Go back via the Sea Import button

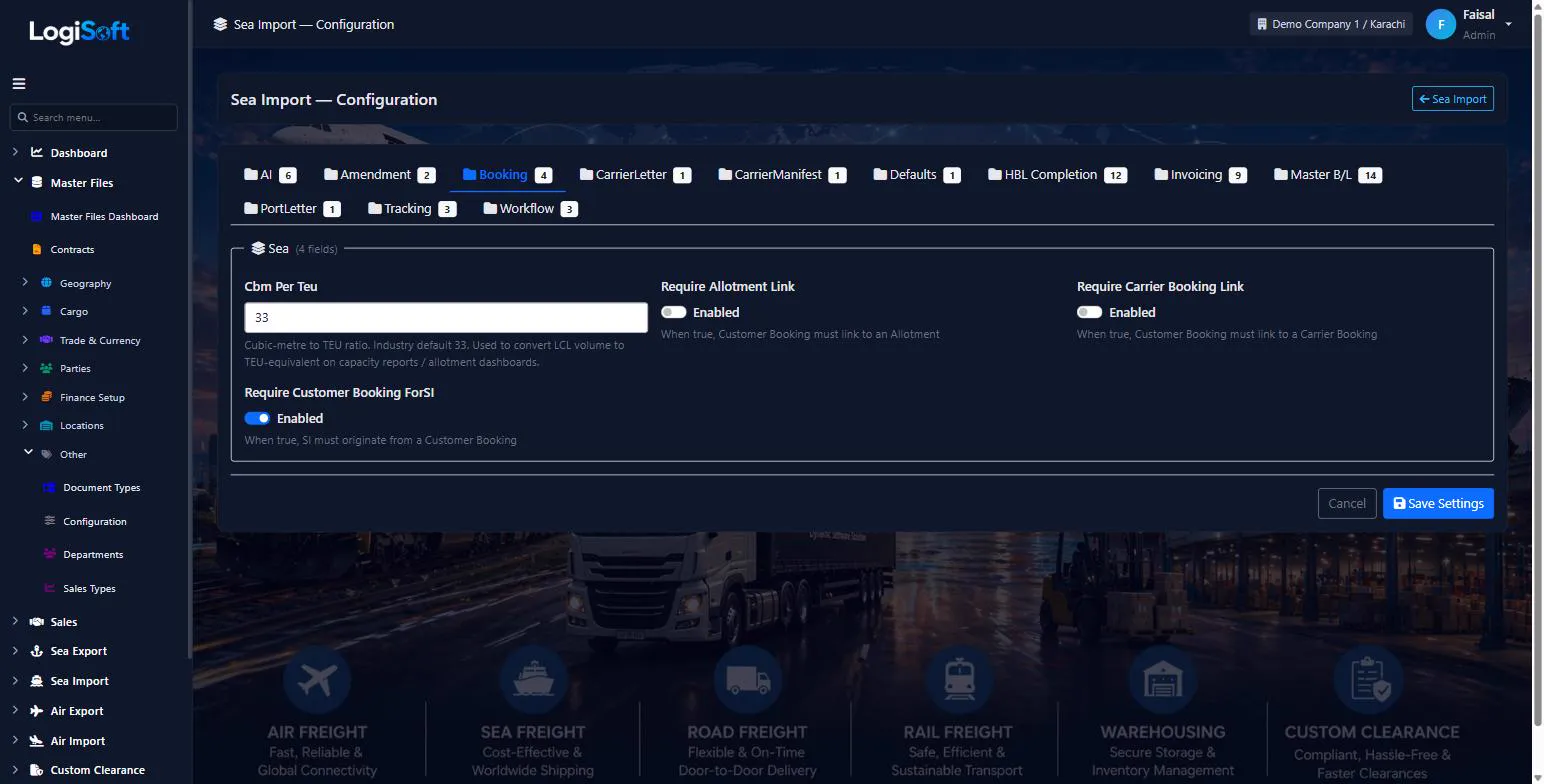coord(1453,99)
